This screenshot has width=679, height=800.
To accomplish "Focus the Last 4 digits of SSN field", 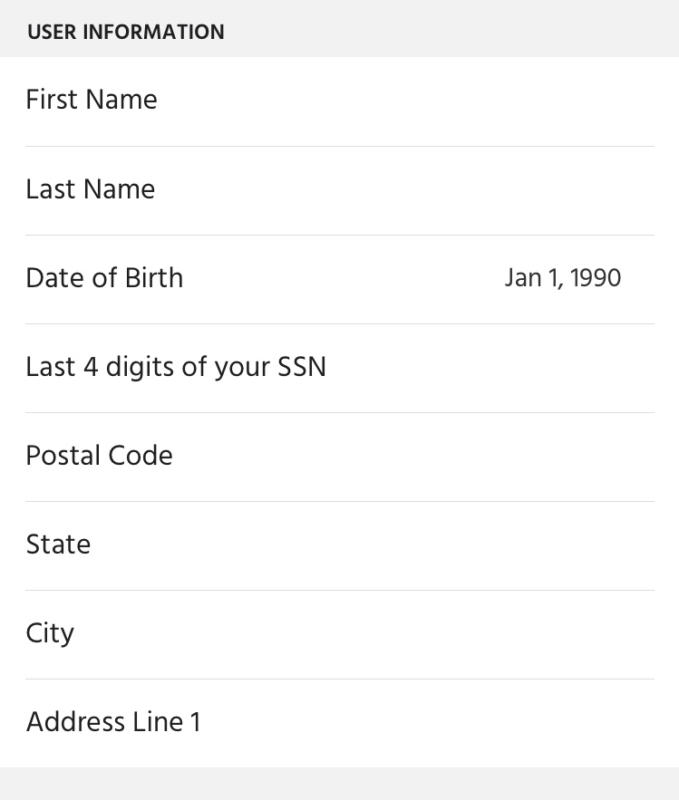I will [340, 368].
